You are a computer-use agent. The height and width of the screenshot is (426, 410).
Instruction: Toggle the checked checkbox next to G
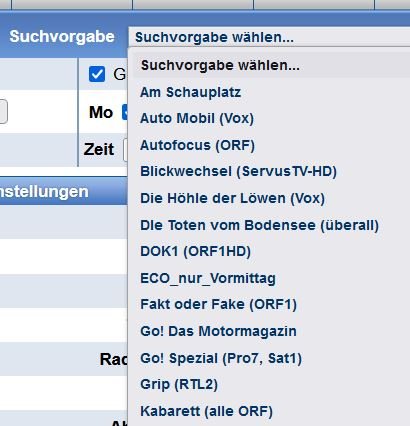pyautogui.click(x=97, y=74)
